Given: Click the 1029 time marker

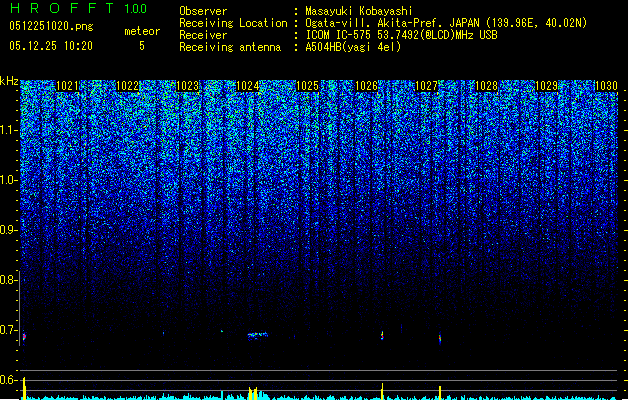Looking at the screenshot, I should coord(546,86).
